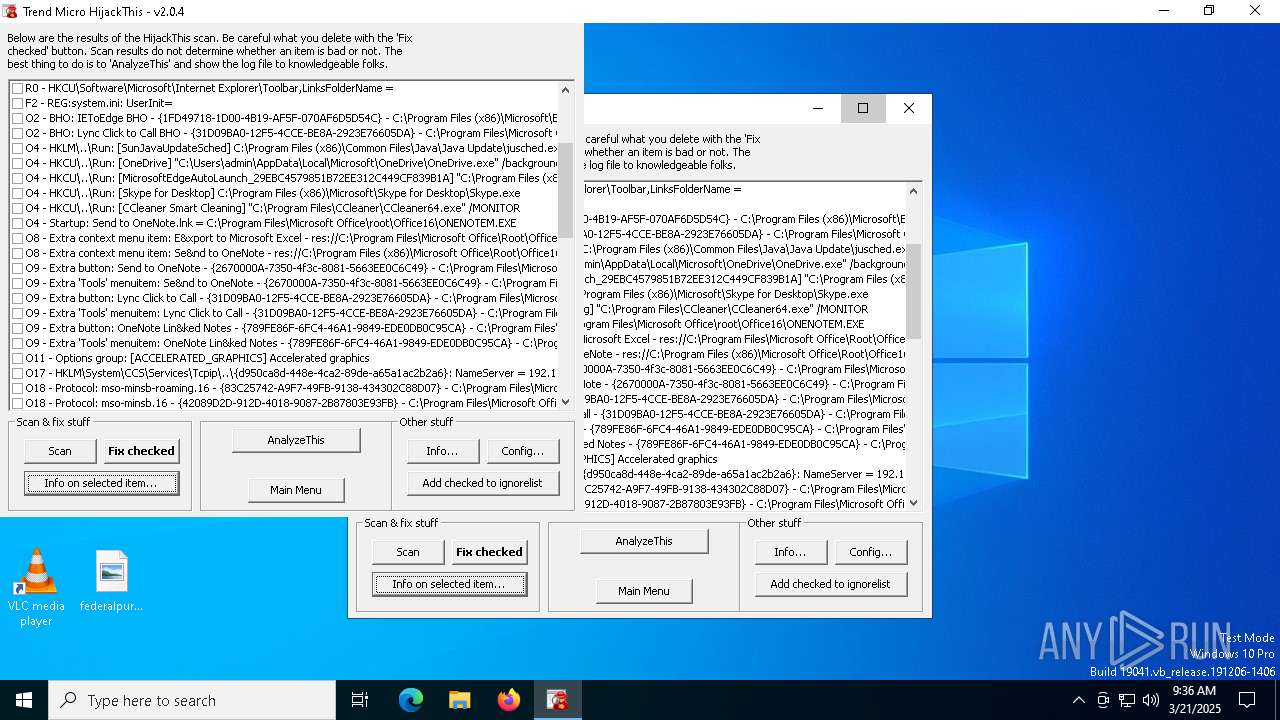The width and height of the screenshot is (1280, 720).
Task: Select O18 Protocol mso-minsb-roaming.16 row
Action: pyautogui.click(x=291, y=388)
